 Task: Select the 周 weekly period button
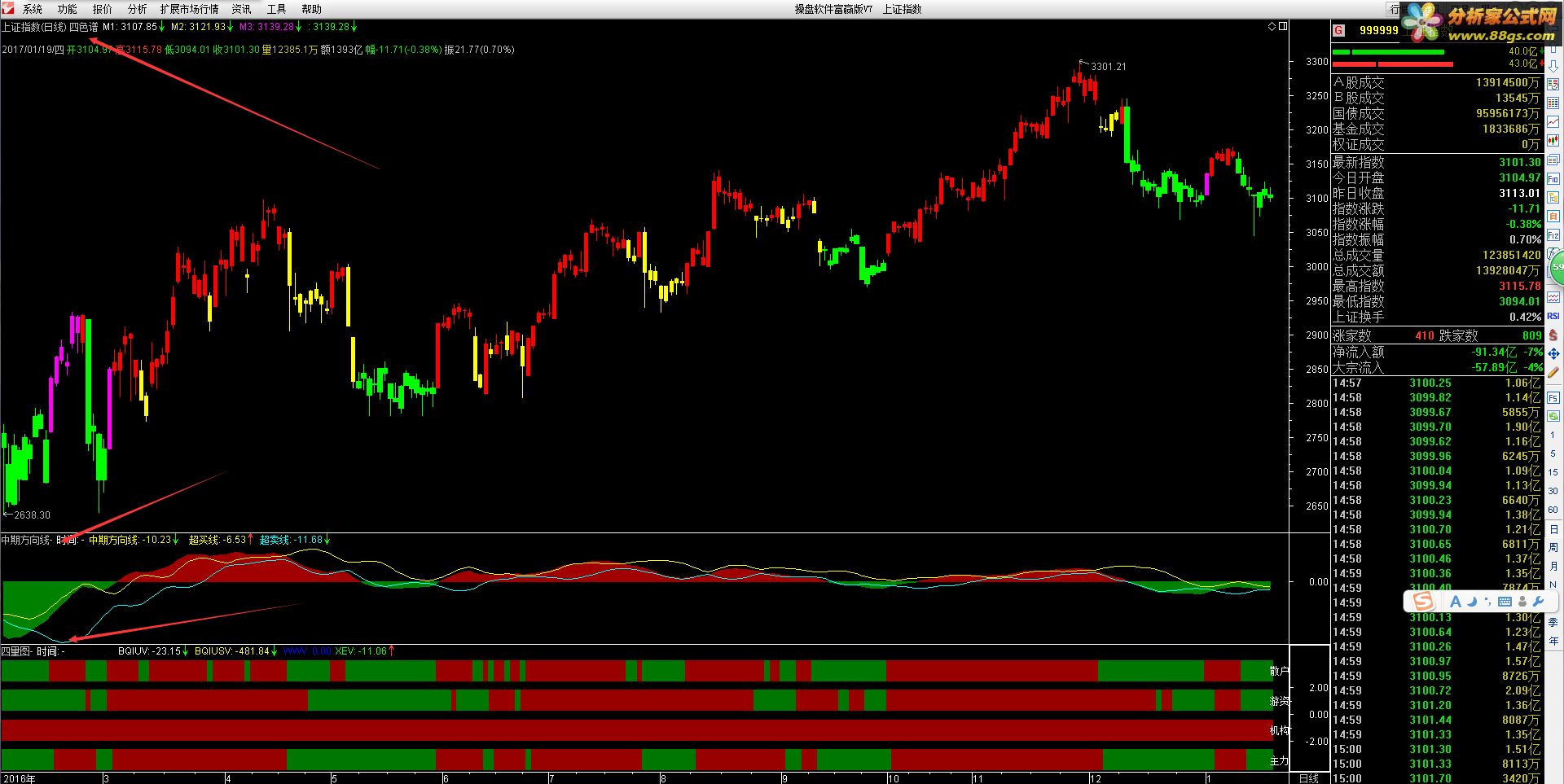pyautogui.click(x=1553, y=548)
